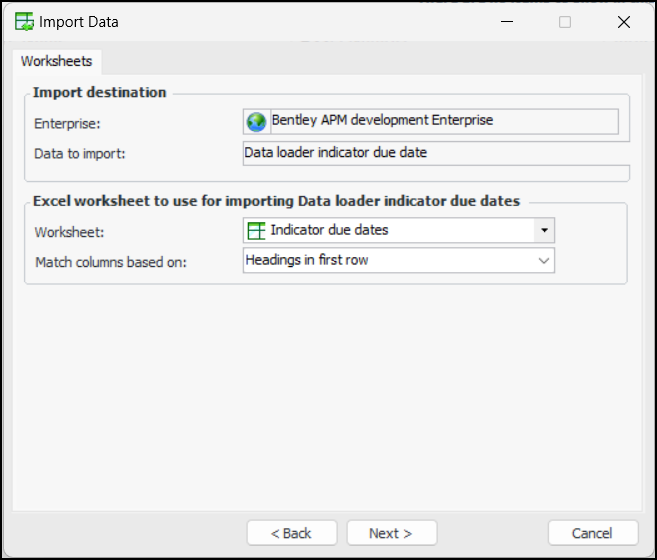Click the Import Data title bar icon
The width and height of the screenshot is (657, 560).
click(x=25, y=21)
